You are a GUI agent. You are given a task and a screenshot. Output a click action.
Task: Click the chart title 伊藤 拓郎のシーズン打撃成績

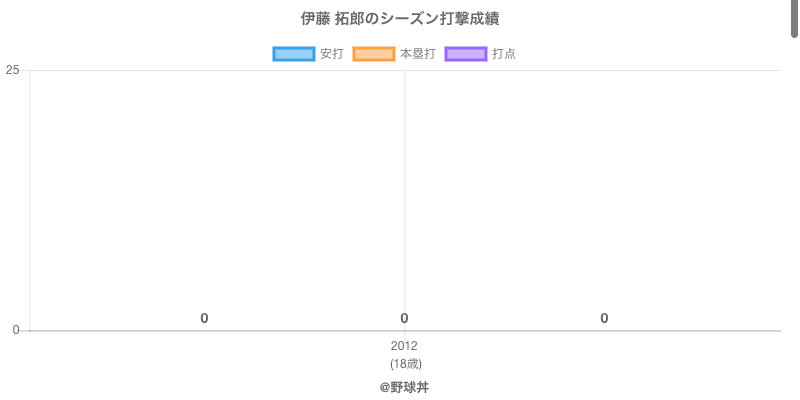[399, 19]
